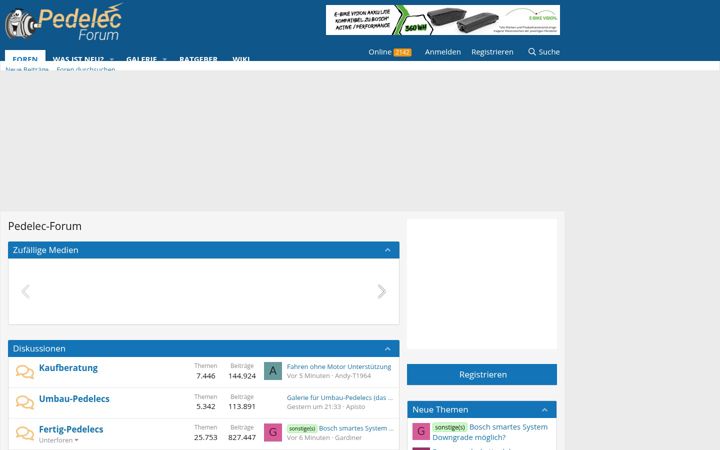This screenshot has width=720, height=450.
Task: Click the blue Registrieren sidebar button
Action: pyautogui.click(x=482, y=375)
